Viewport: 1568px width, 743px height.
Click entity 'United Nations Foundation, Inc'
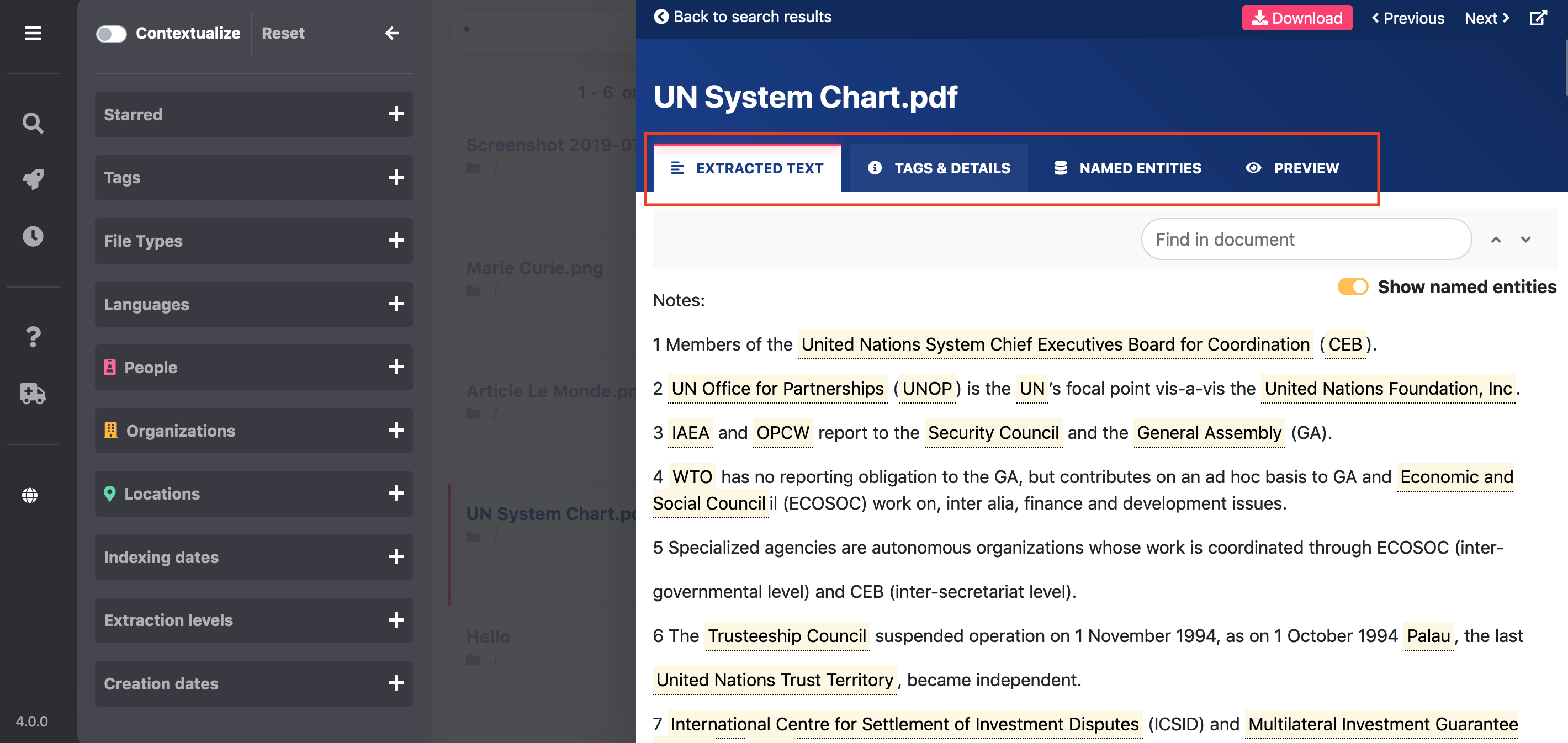point(1387,388)
